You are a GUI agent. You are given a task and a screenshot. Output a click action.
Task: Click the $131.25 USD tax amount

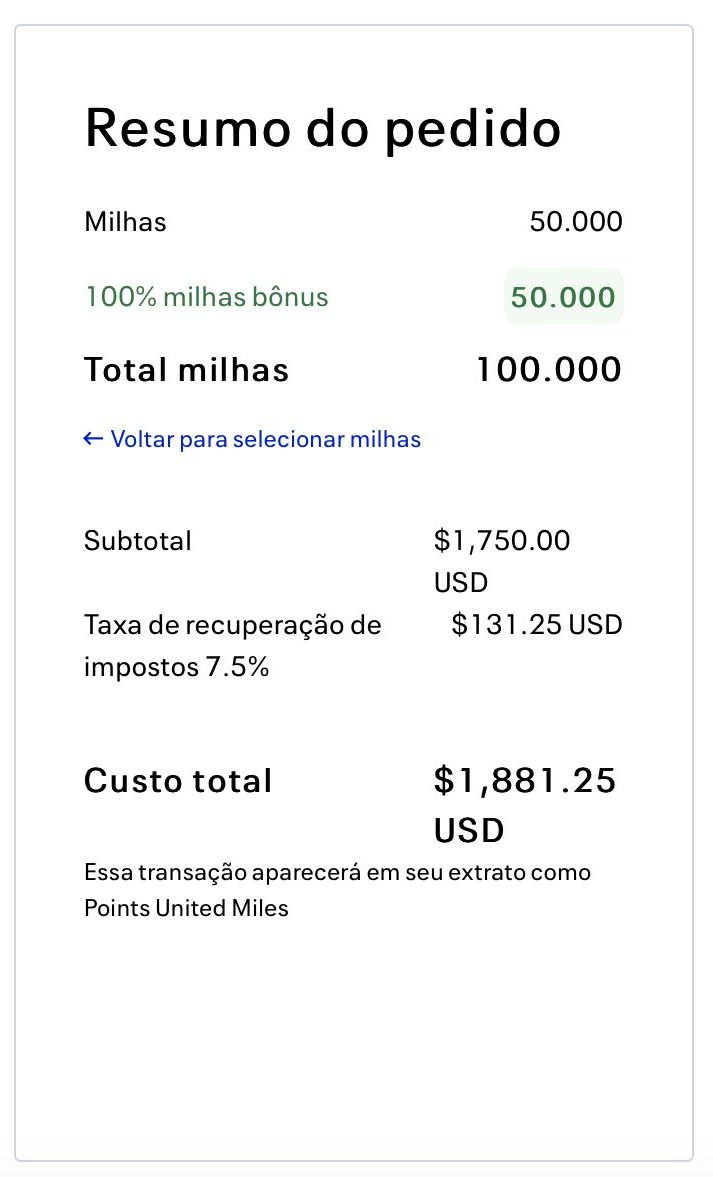[537, 625]
